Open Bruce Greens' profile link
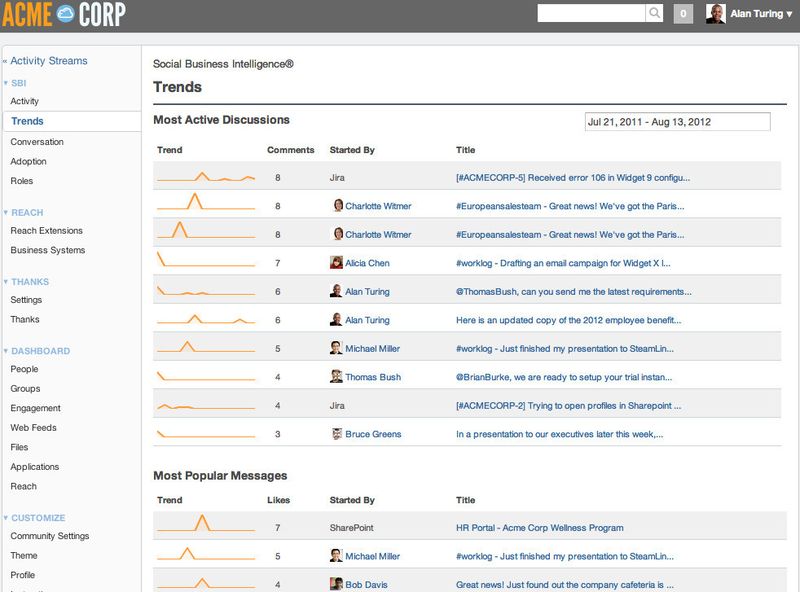The image size is (800, 592). coord(373,434)
